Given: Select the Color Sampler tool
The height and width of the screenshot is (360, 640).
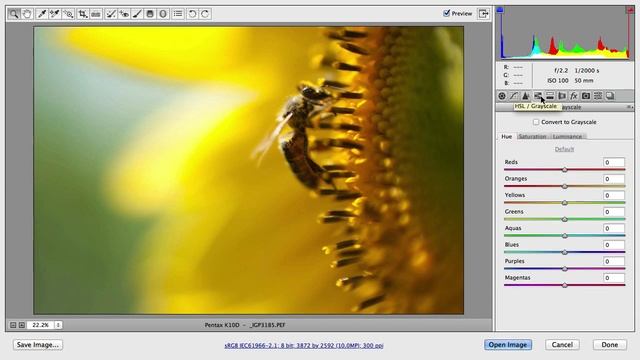Looking at the screenshot, I should [55, 14].
